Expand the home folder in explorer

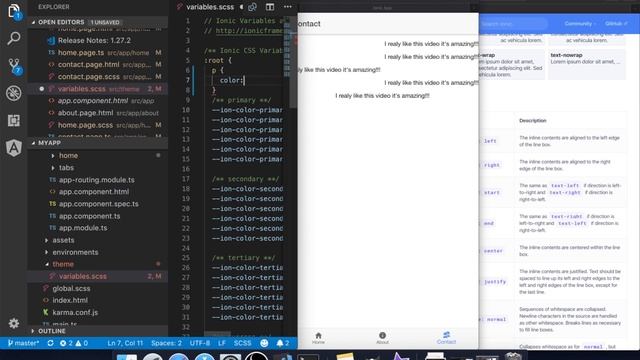[68, 156]
